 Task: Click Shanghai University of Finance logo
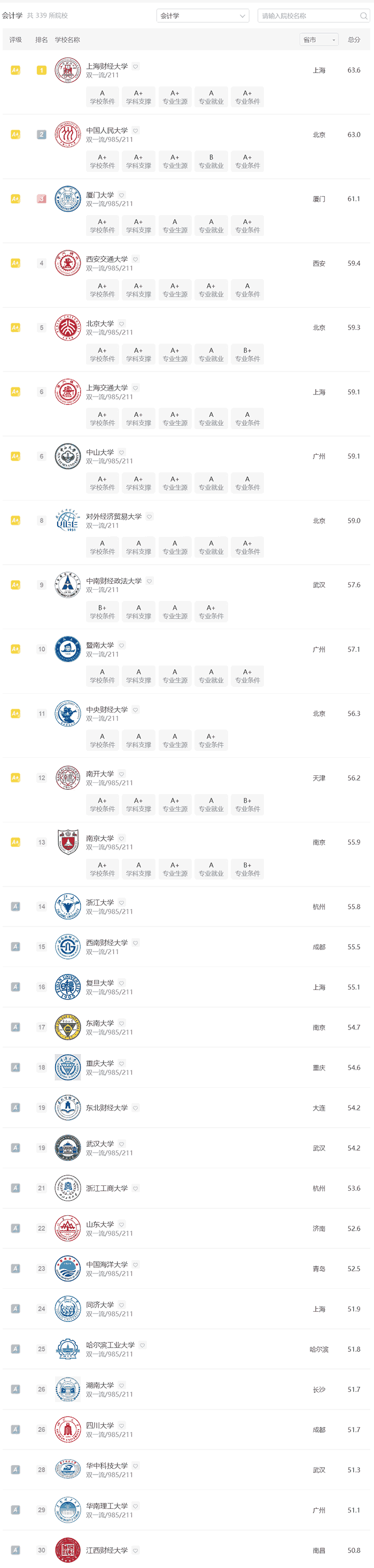tap(68, 70)
